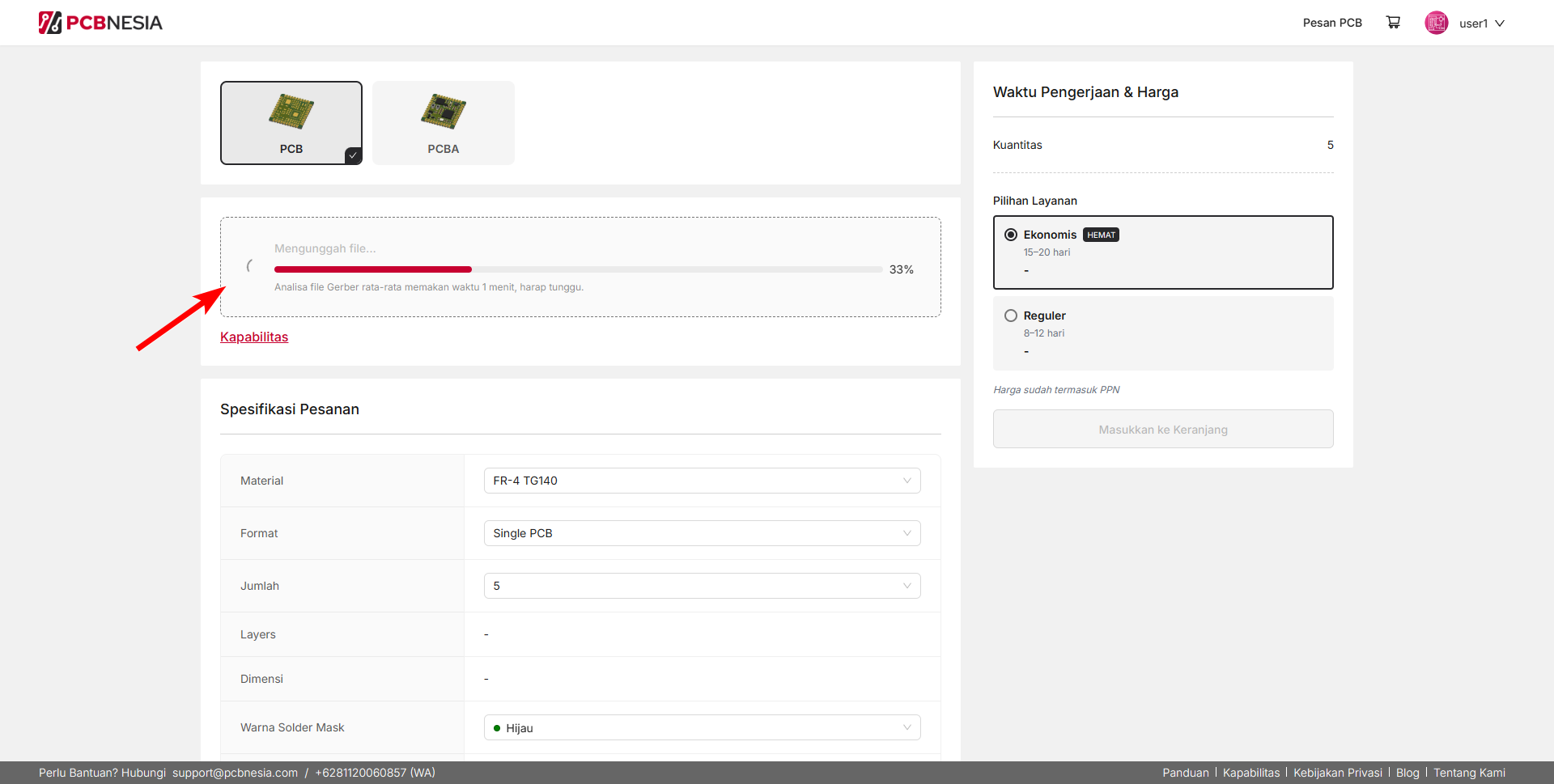The width and height of the screenshot is (1554, 784).
Task: Expand the Jumlah quantity dropdown
Action: pos(702,586)
